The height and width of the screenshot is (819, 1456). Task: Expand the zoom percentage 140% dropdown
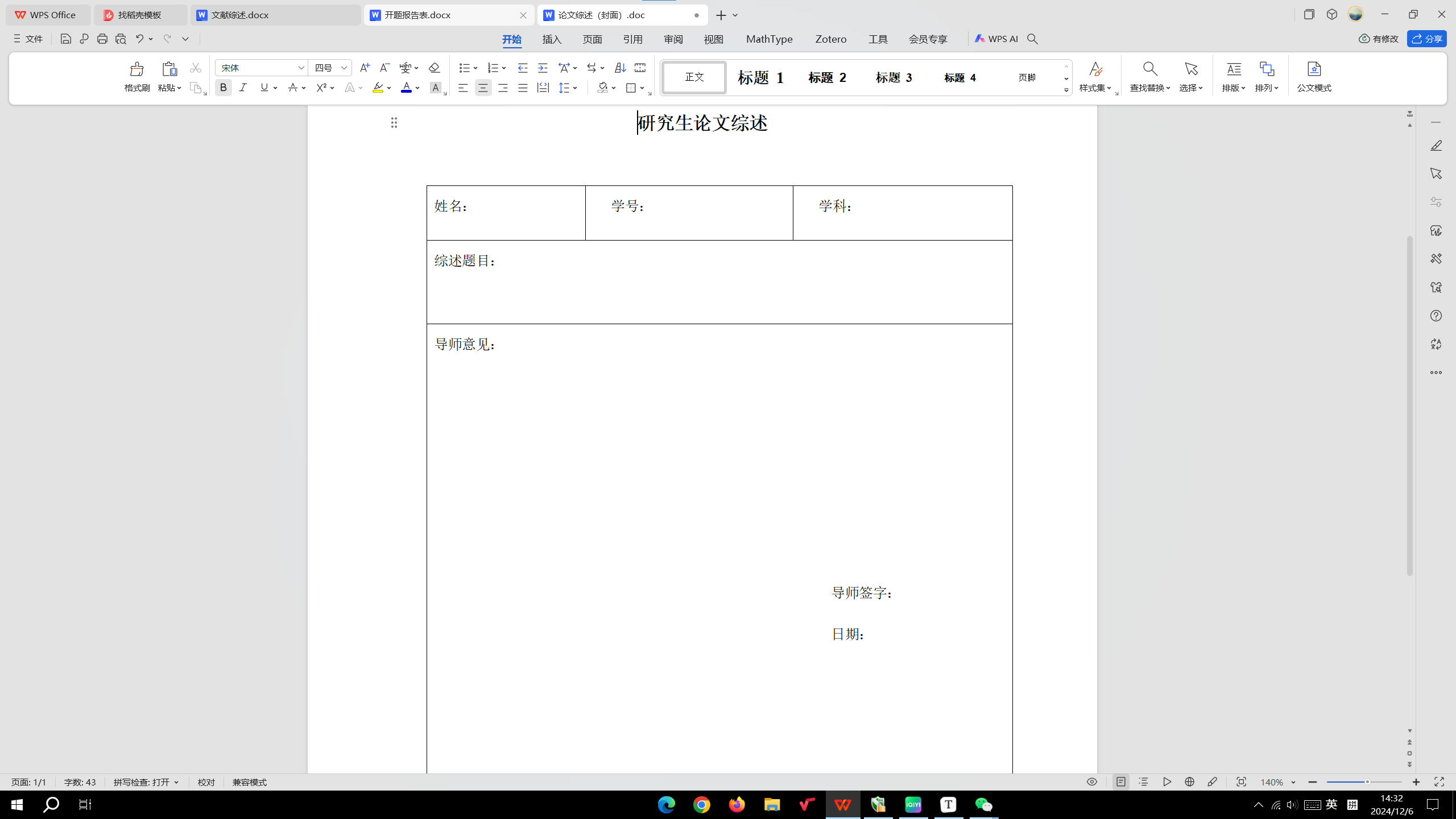1293,783
